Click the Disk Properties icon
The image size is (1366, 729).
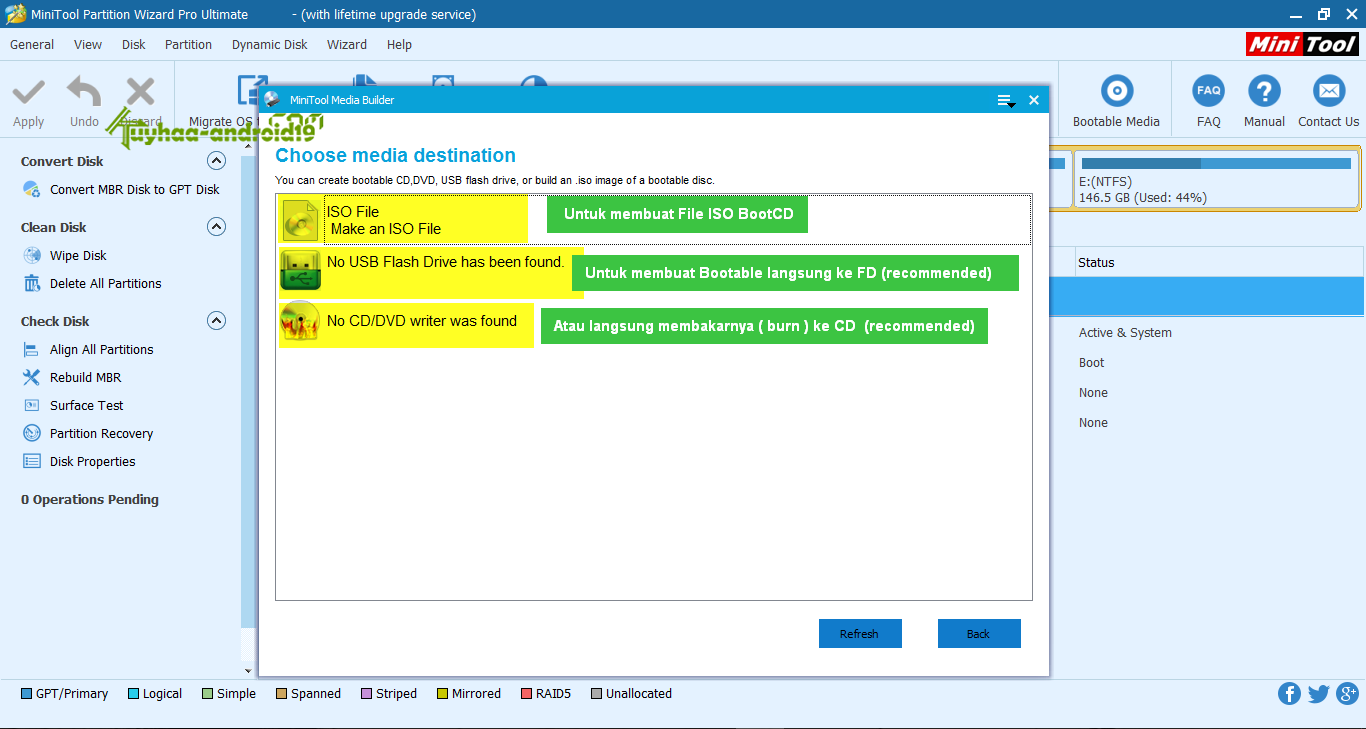pos(32,461)
